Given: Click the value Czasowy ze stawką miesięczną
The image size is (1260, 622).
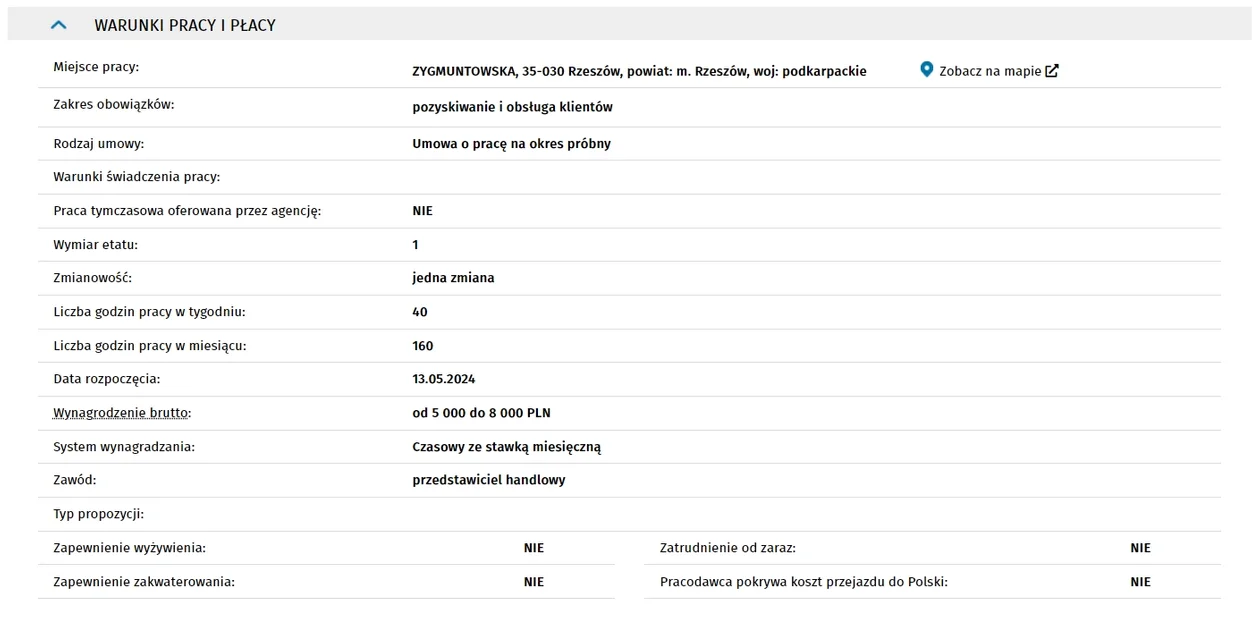Looking at the screenshot, I should point(507,447).
